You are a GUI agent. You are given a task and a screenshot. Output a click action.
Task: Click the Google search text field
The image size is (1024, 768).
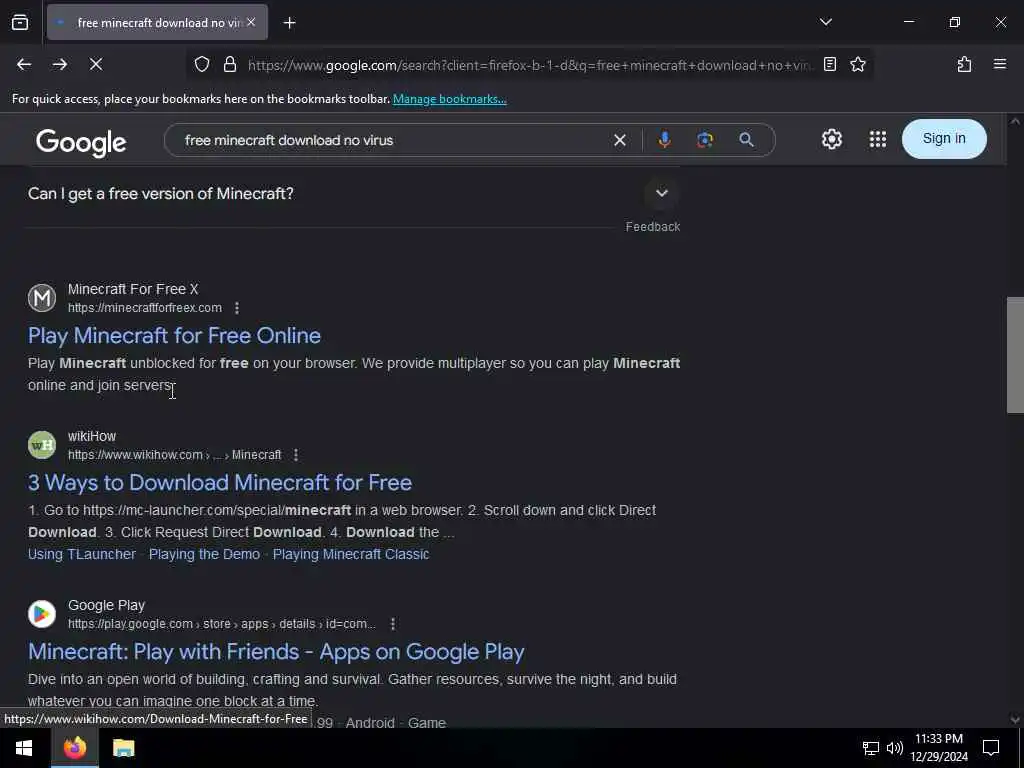pyautogui.click(x=392, y=140)
